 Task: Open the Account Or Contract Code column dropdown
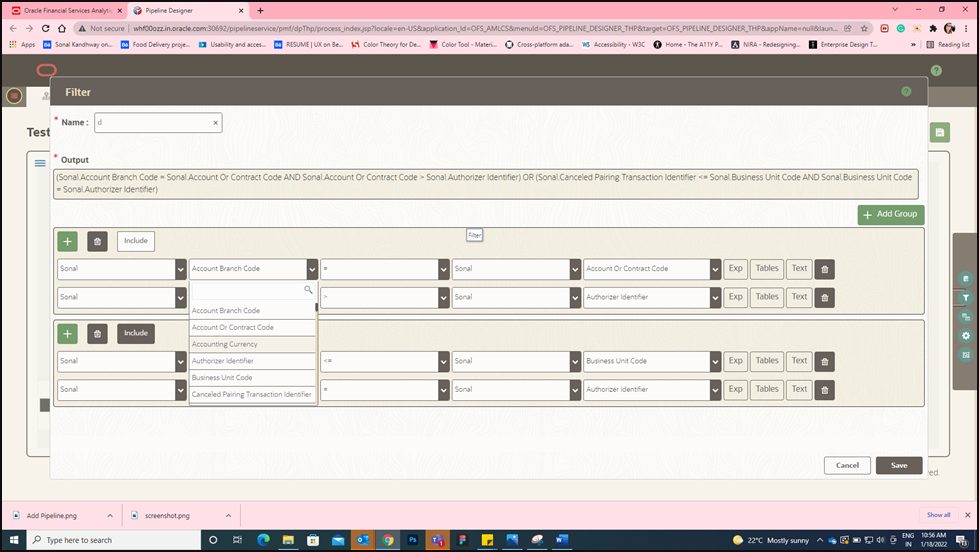coord(715,269)
